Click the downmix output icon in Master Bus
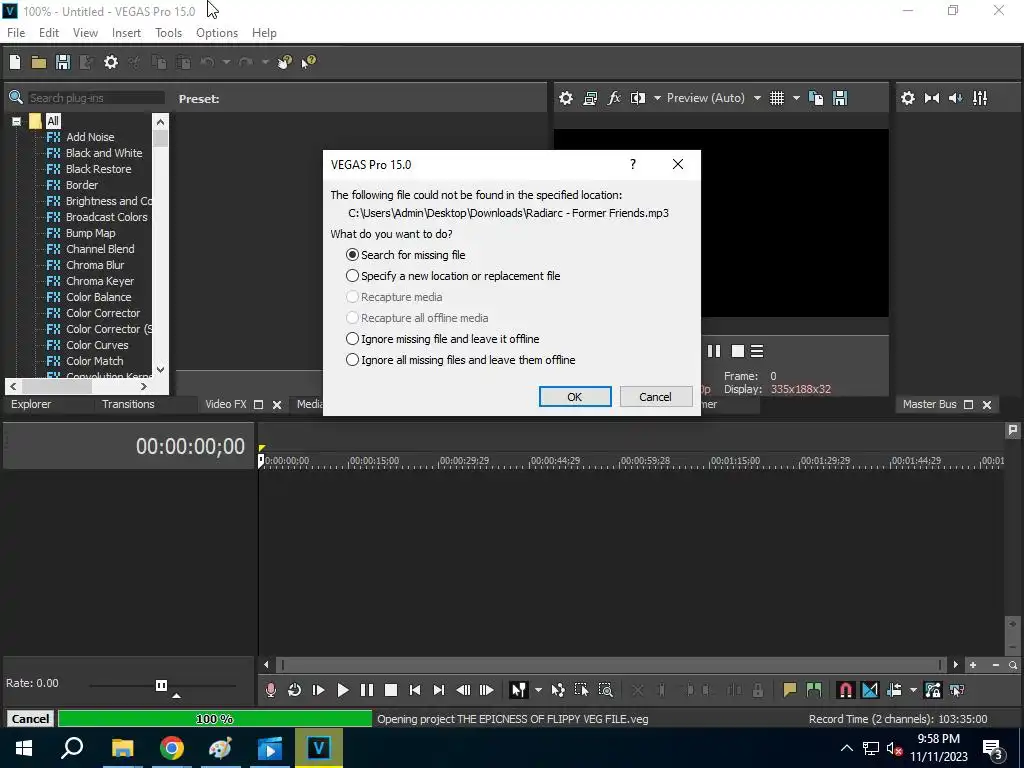Image resolution: width=1024 pixels, height=768 pixels. (932, 98)
